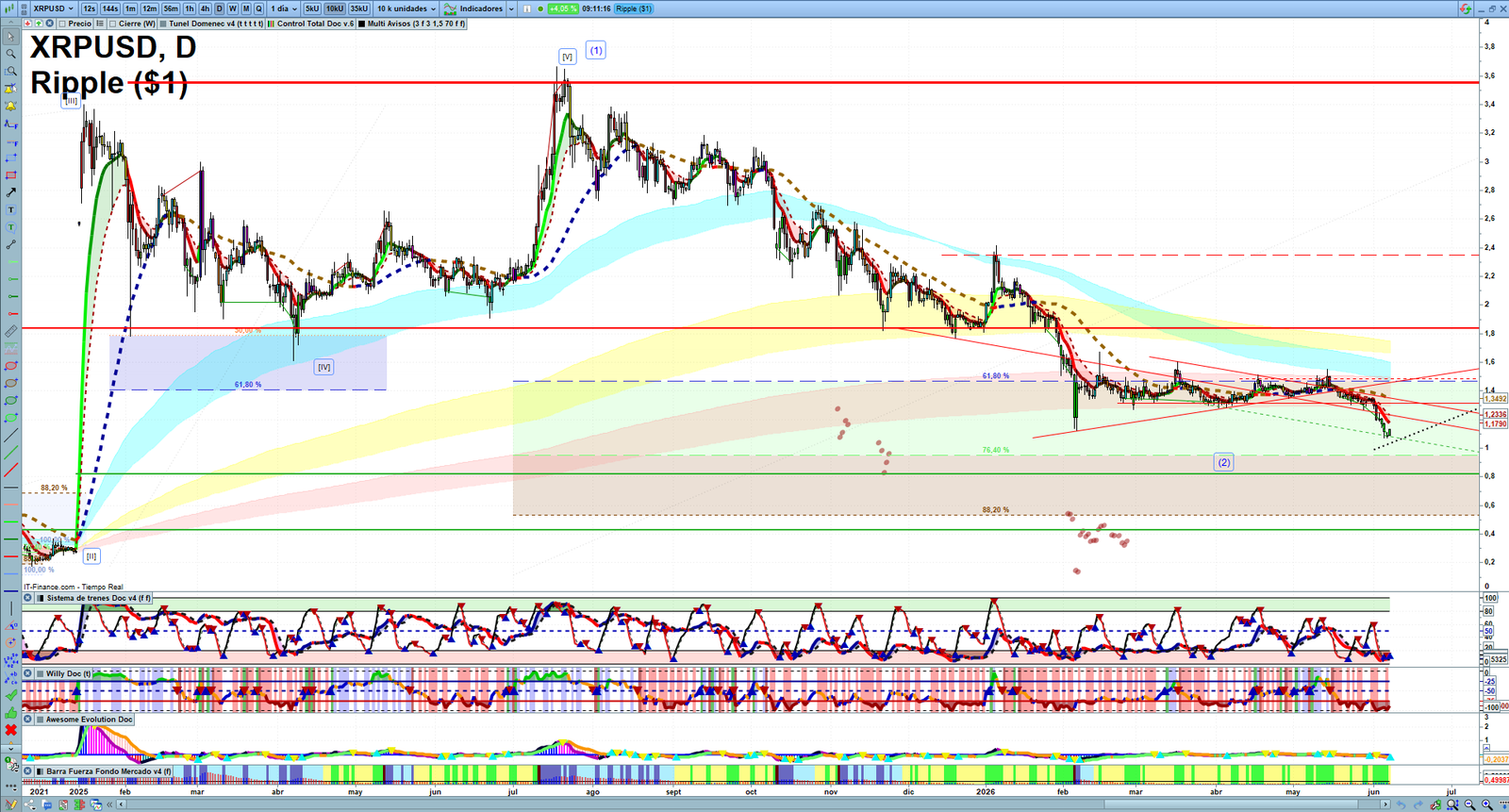Select the 5kU history button
The height and width of the screenshot is (812, 1509).
[x=312, y=8]
